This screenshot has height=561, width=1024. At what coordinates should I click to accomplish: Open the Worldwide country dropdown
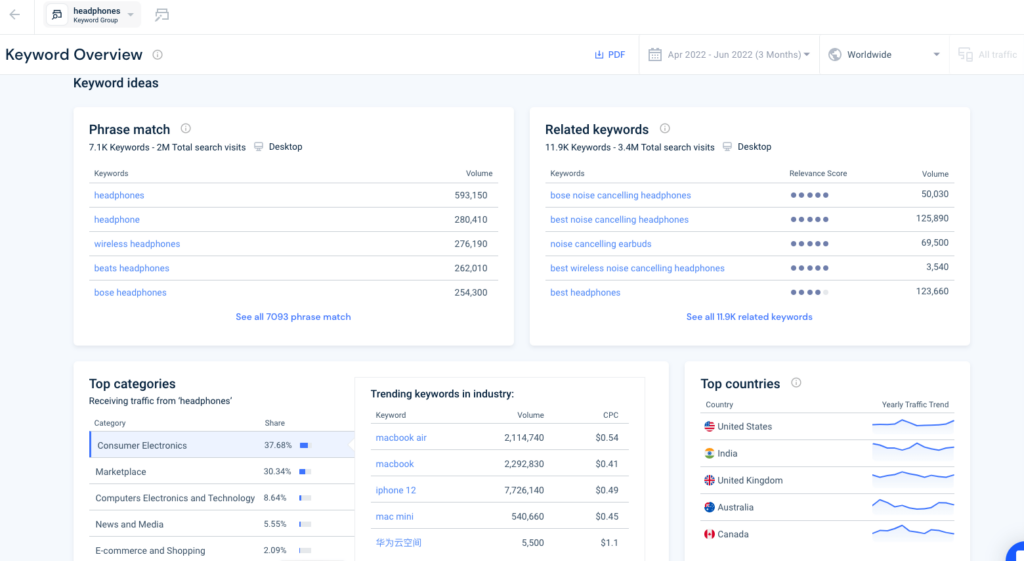885,55
